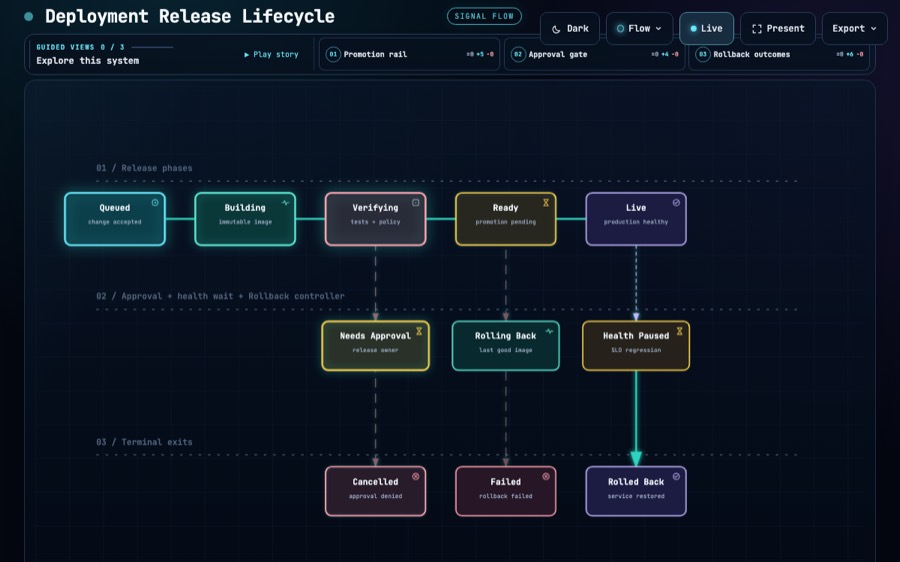Select the Rolled Back node
This screenshot has height=562, width=900.
[x=636, y=491]
